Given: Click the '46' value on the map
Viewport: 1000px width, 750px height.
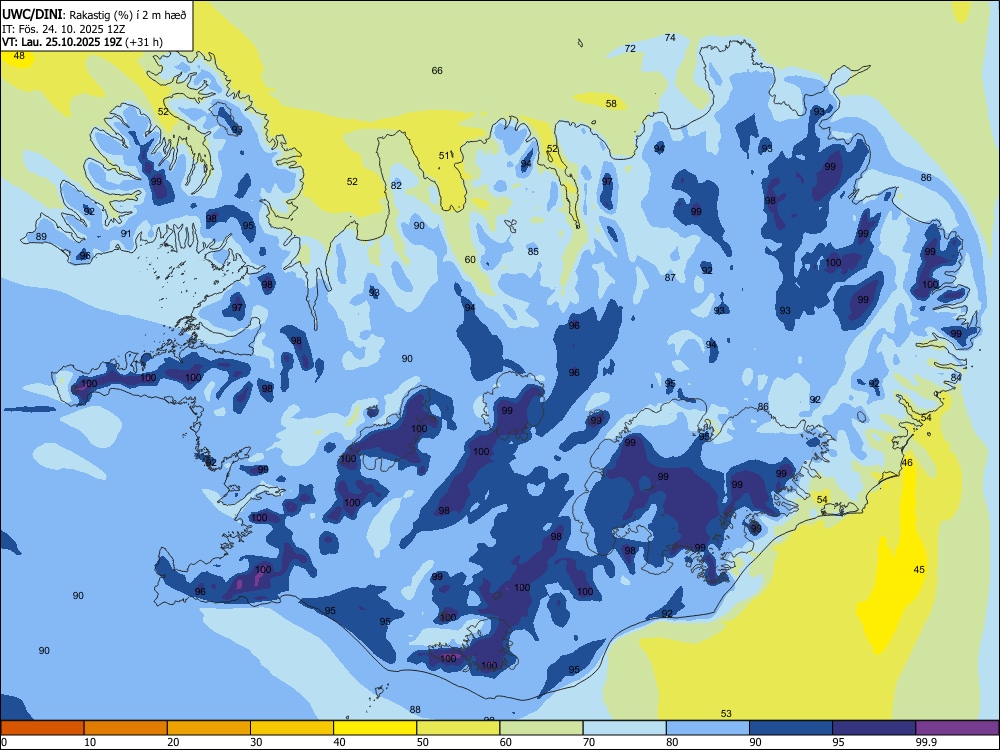Looking at the screenshot, I should 907,462.
